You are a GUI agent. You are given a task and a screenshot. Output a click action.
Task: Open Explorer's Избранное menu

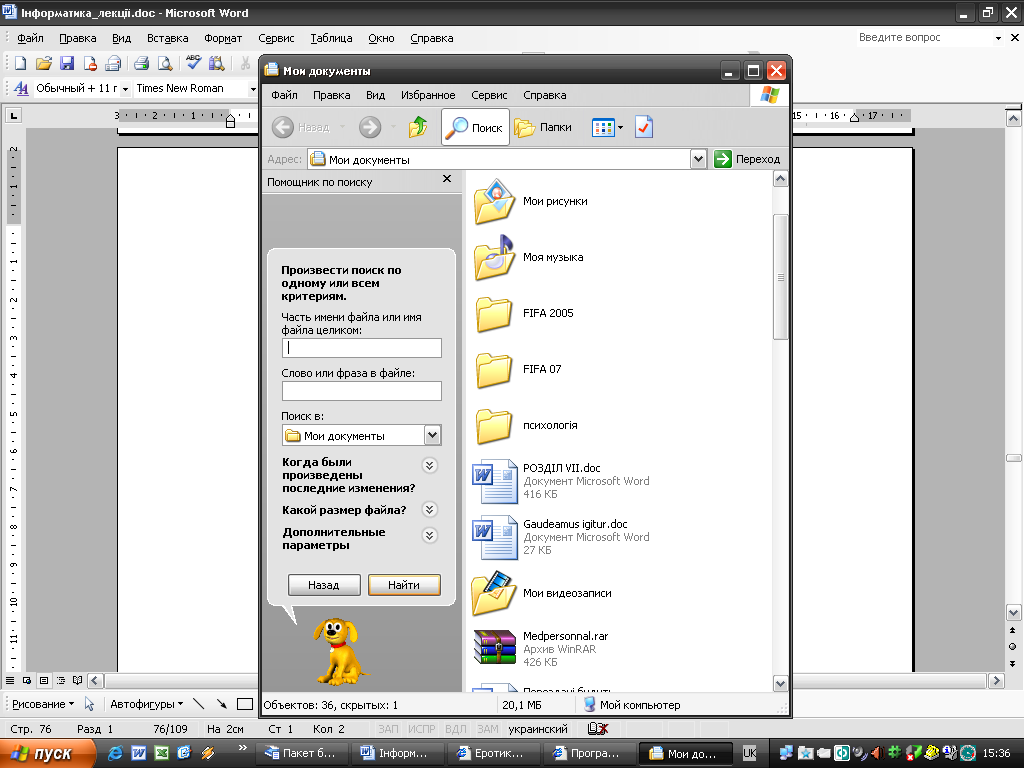click(x=428, y=95)
